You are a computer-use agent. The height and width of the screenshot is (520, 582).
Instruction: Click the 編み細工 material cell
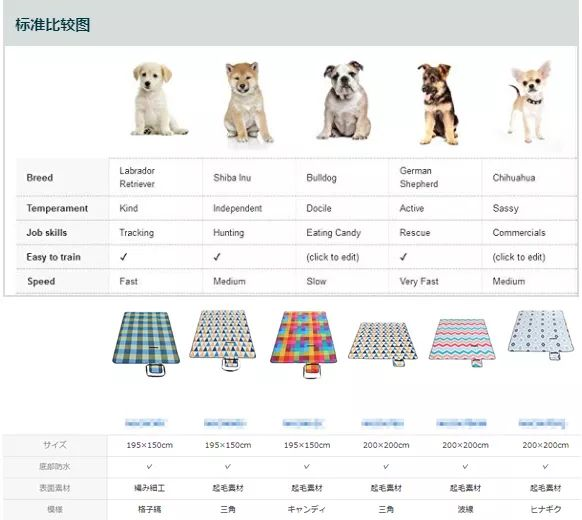[149, 488]
